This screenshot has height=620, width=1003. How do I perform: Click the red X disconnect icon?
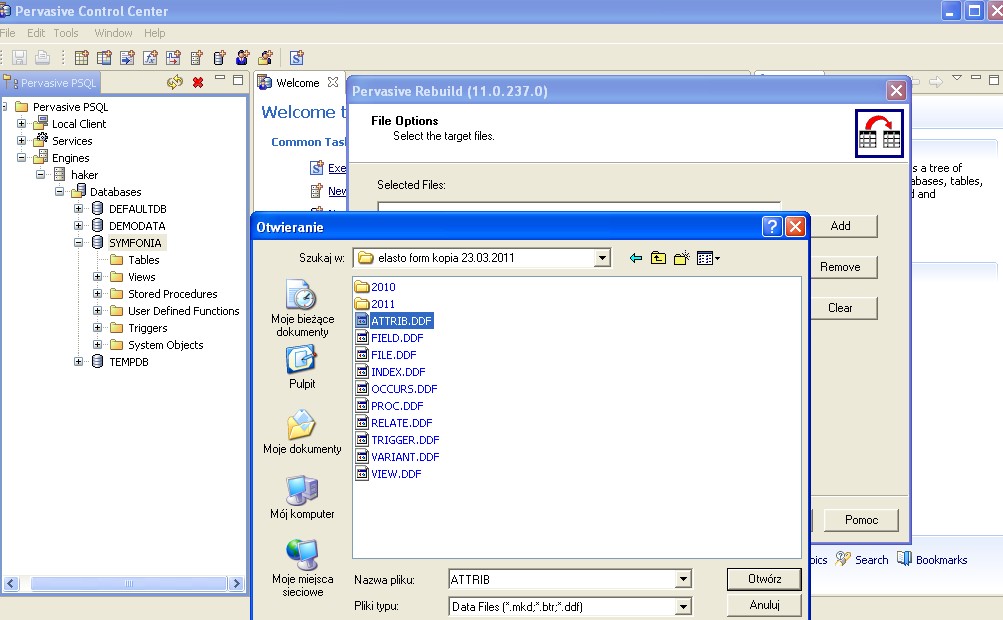pyautogui.click(x=198, y=82)
